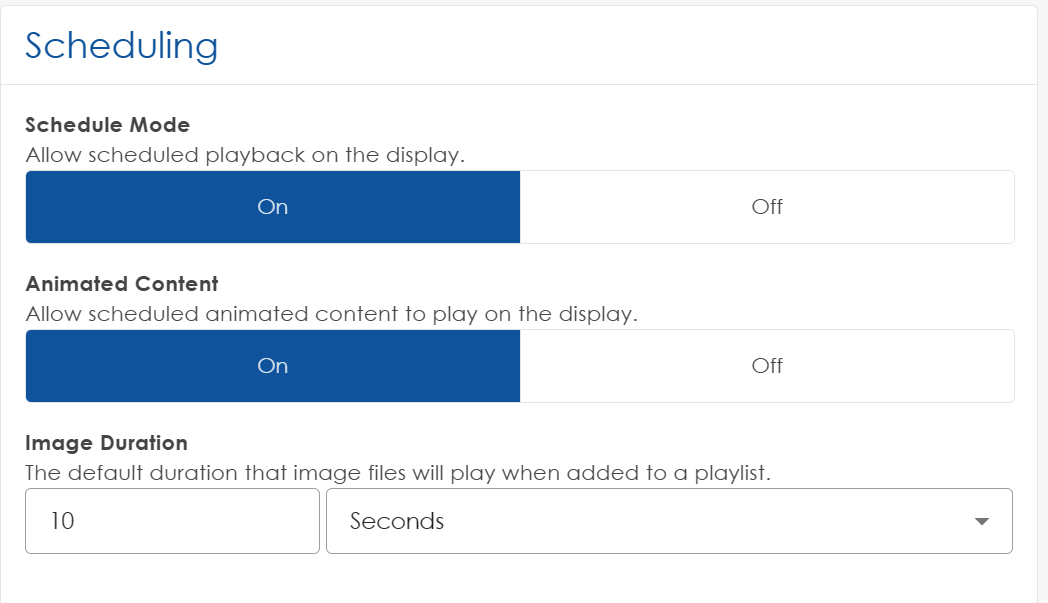This screenshot has height=603, width=1048.
Task: Enable Animated Content with On
Action: tap(272, 366)
